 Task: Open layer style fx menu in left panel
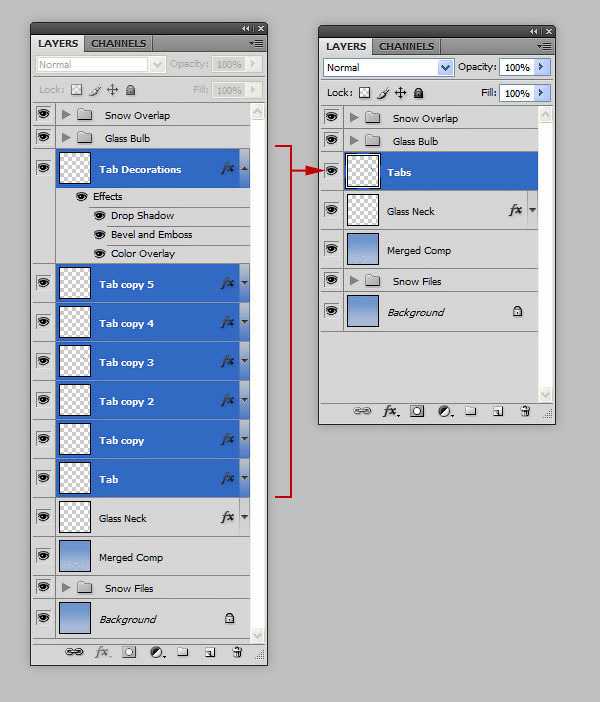(x=102, y=652)
